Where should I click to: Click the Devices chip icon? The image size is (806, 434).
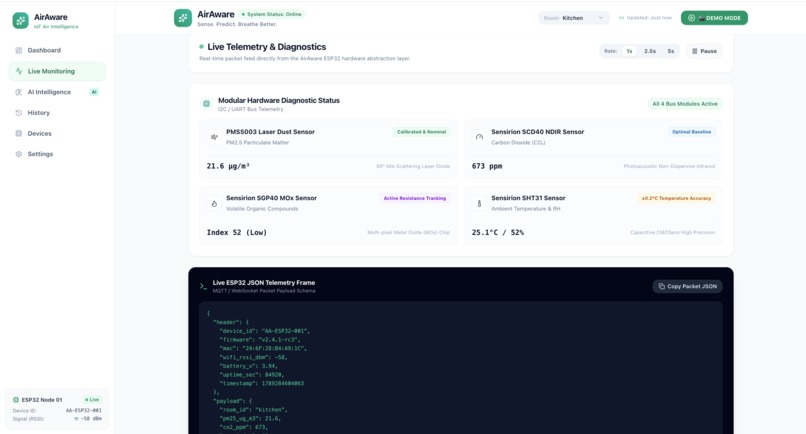click(x=19, y=133)
